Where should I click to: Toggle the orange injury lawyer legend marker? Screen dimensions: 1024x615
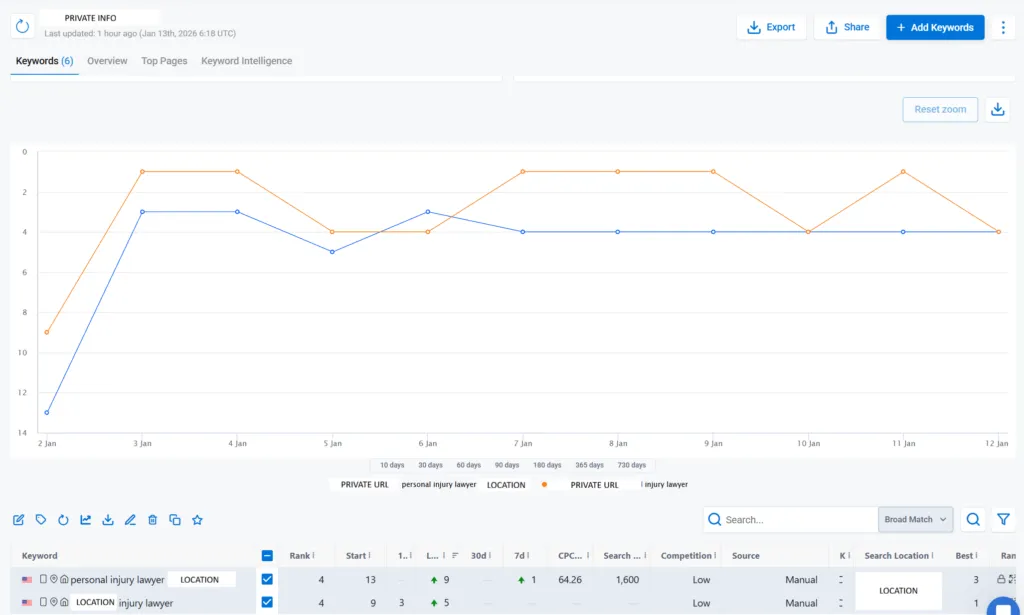tap(544, 485)
